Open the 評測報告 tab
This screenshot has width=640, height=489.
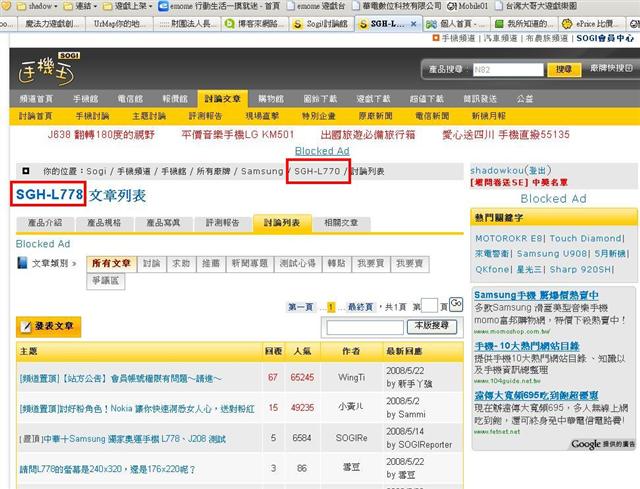coord(219,222)
